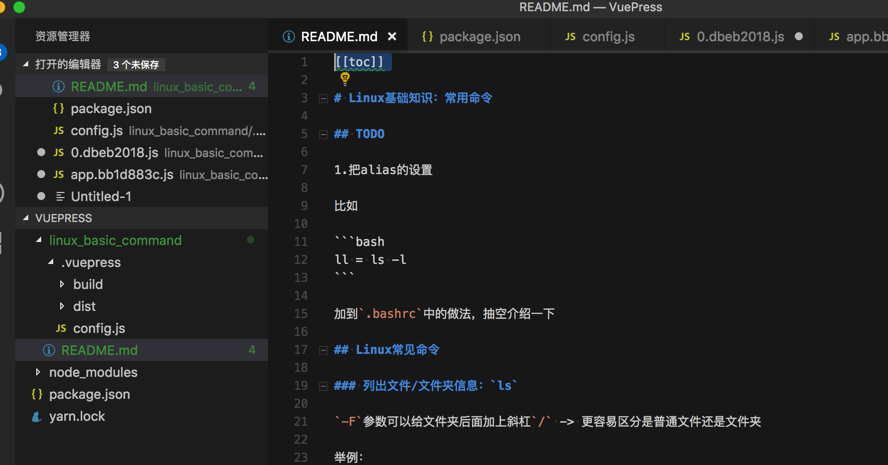This screenshot has width=888, height=465.
Task: Click the braces icon on package.json tab
Action: (x=427, y=37)
